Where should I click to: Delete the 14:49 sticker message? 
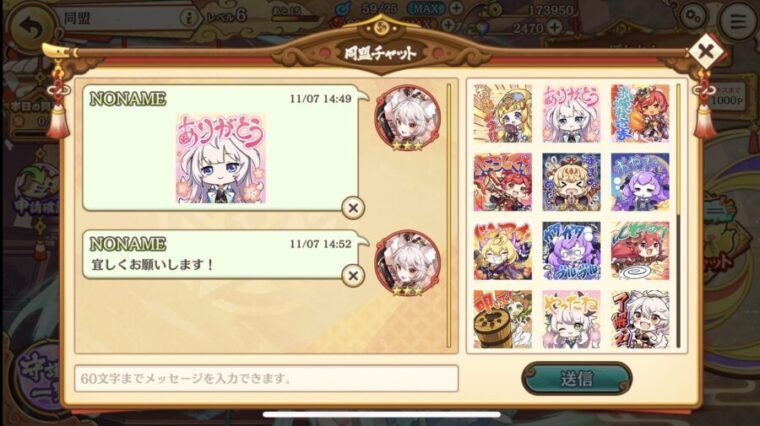(x=353, y=208)
